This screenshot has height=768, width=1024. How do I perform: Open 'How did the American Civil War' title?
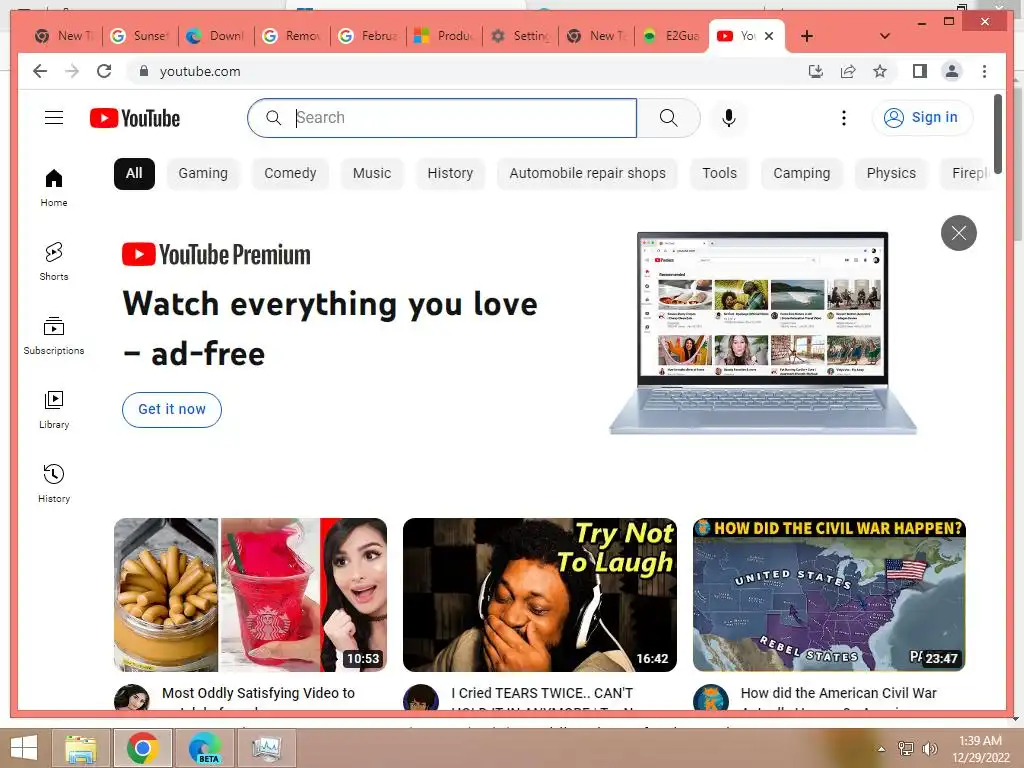(839, 694)
